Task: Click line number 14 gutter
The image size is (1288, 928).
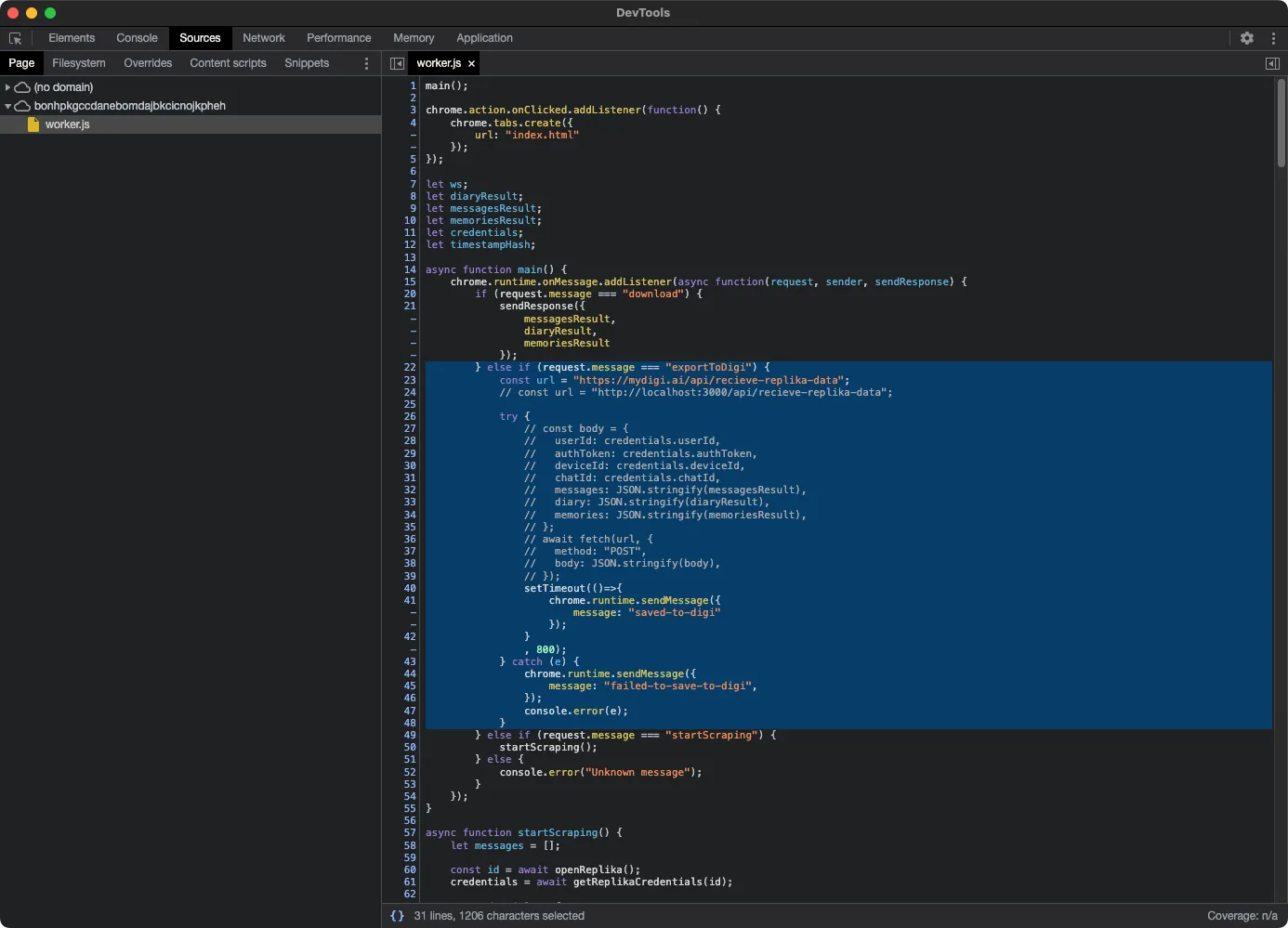Action: click(410, 270)
